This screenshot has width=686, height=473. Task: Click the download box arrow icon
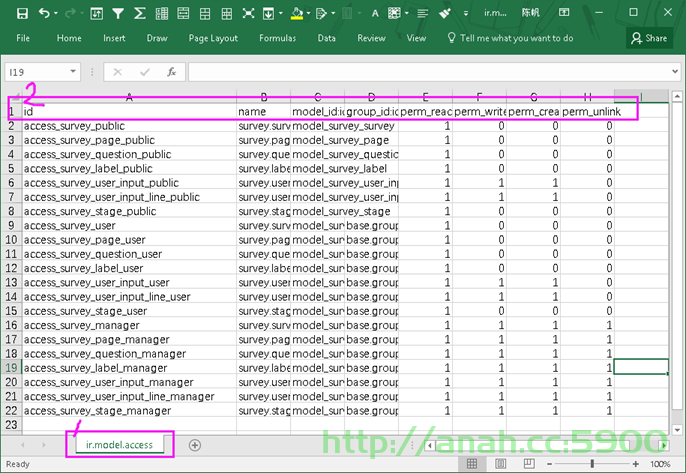point(268,14)
